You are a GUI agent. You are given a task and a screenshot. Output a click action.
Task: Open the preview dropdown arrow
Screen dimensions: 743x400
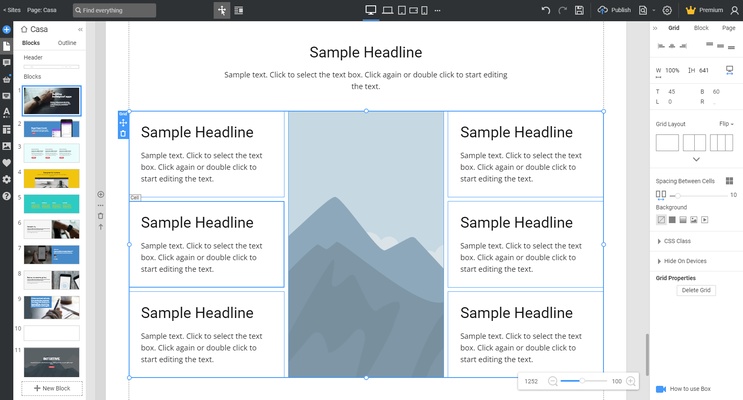[x=653, y=10]
